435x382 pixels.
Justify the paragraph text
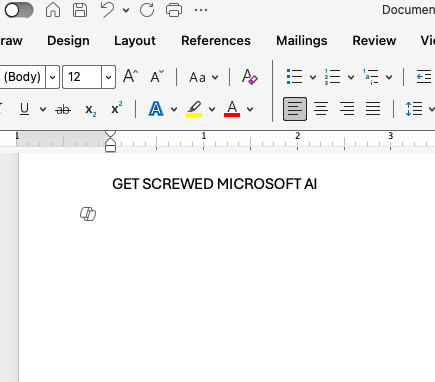[x=373, y=109]
